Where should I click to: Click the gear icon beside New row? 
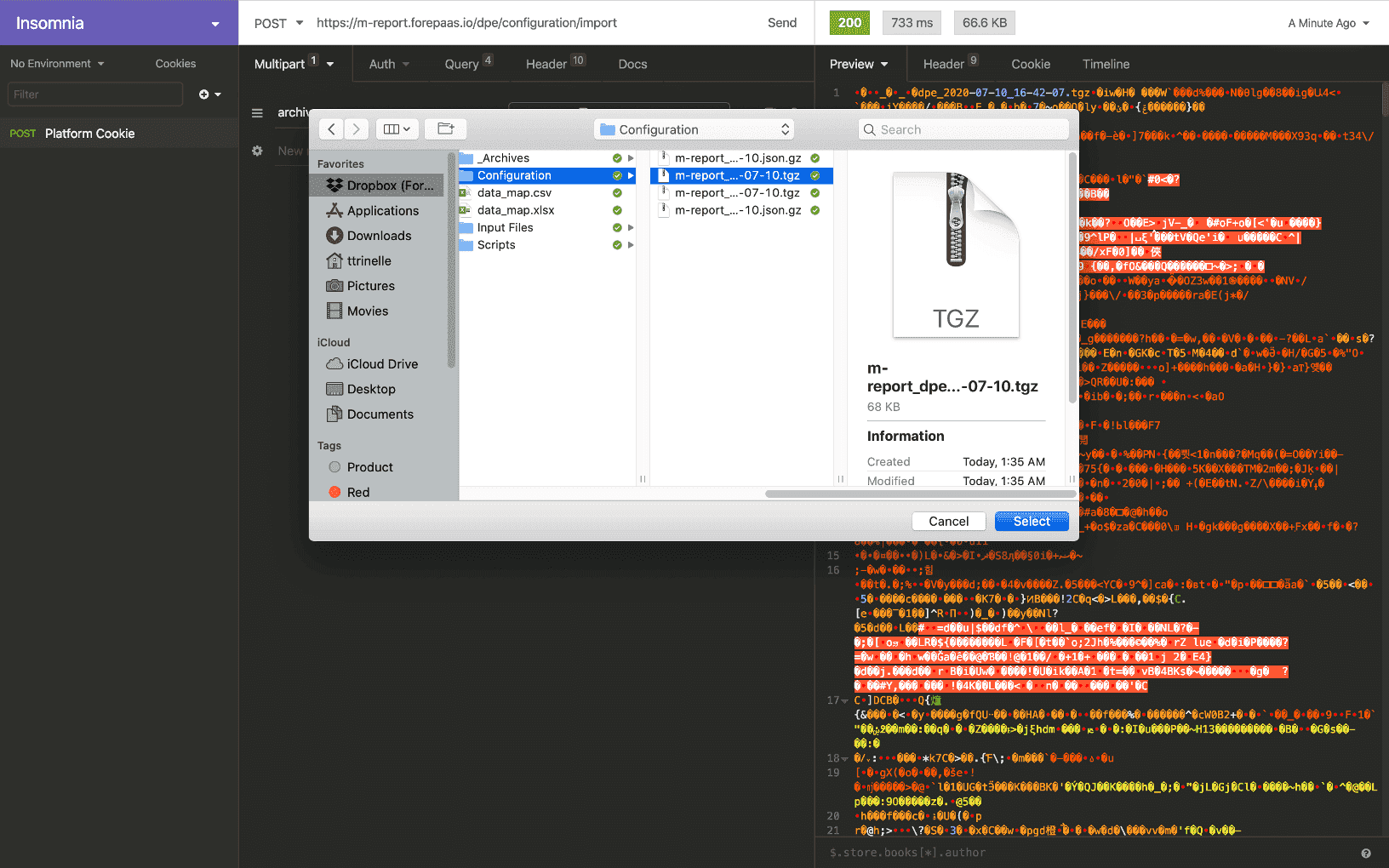point(257,151)
